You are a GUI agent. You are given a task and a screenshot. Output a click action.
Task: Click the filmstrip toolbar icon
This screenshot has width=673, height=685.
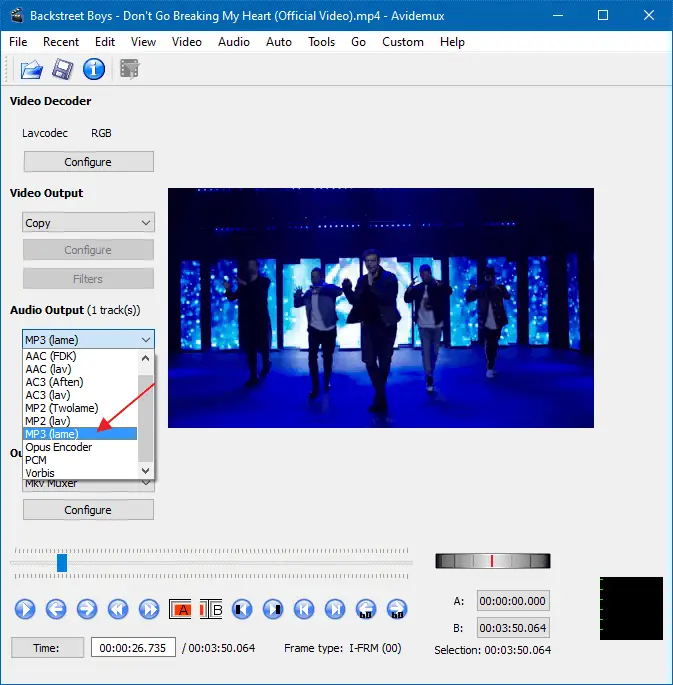pyautogui.click(x=129, y=69)
